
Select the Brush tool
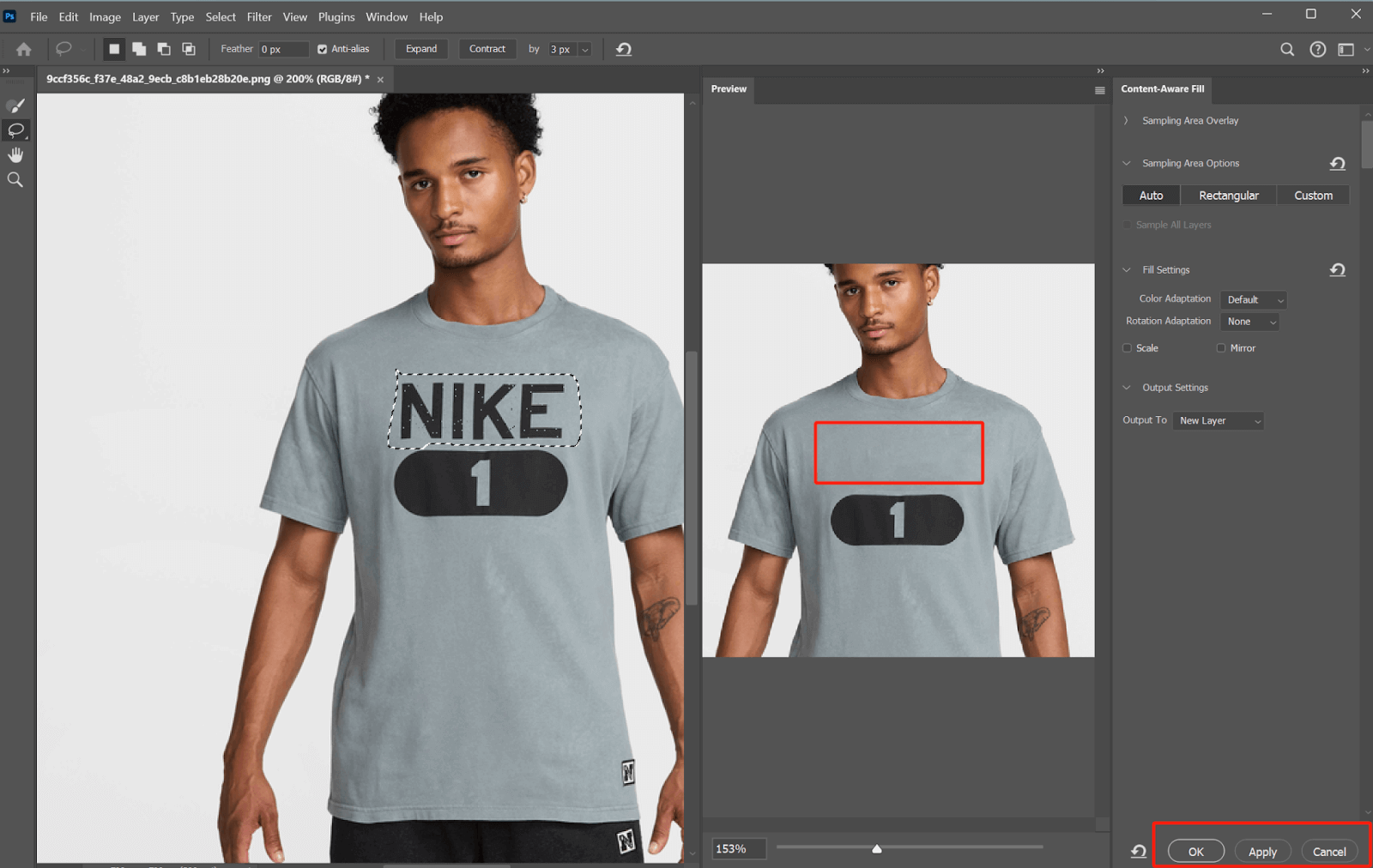pos(15,105)
